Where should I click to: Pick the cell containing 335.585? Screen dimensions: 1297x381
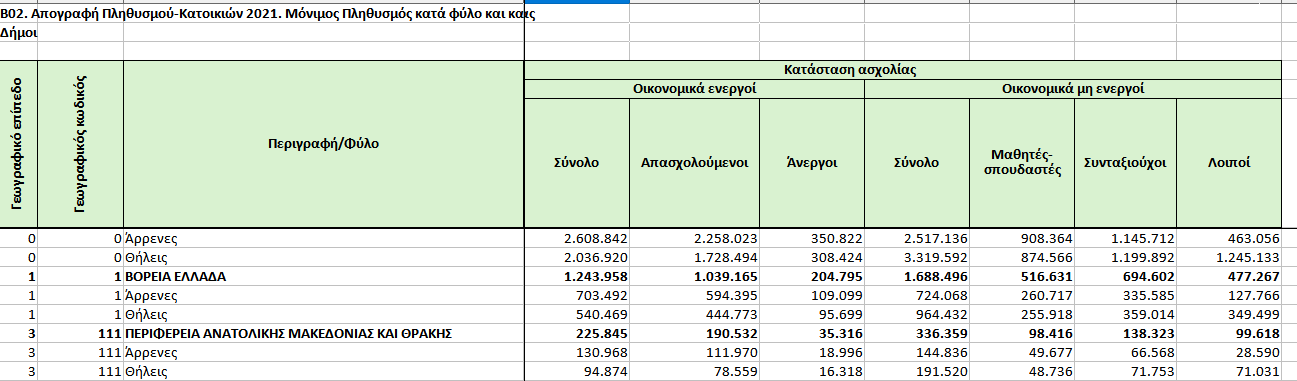point(1125,296)
